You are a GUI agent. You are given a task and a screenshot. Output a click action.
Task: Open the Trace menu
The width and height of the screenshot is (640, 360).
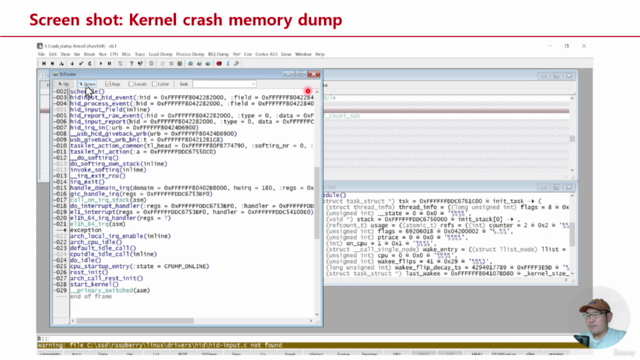coord(140,54)
